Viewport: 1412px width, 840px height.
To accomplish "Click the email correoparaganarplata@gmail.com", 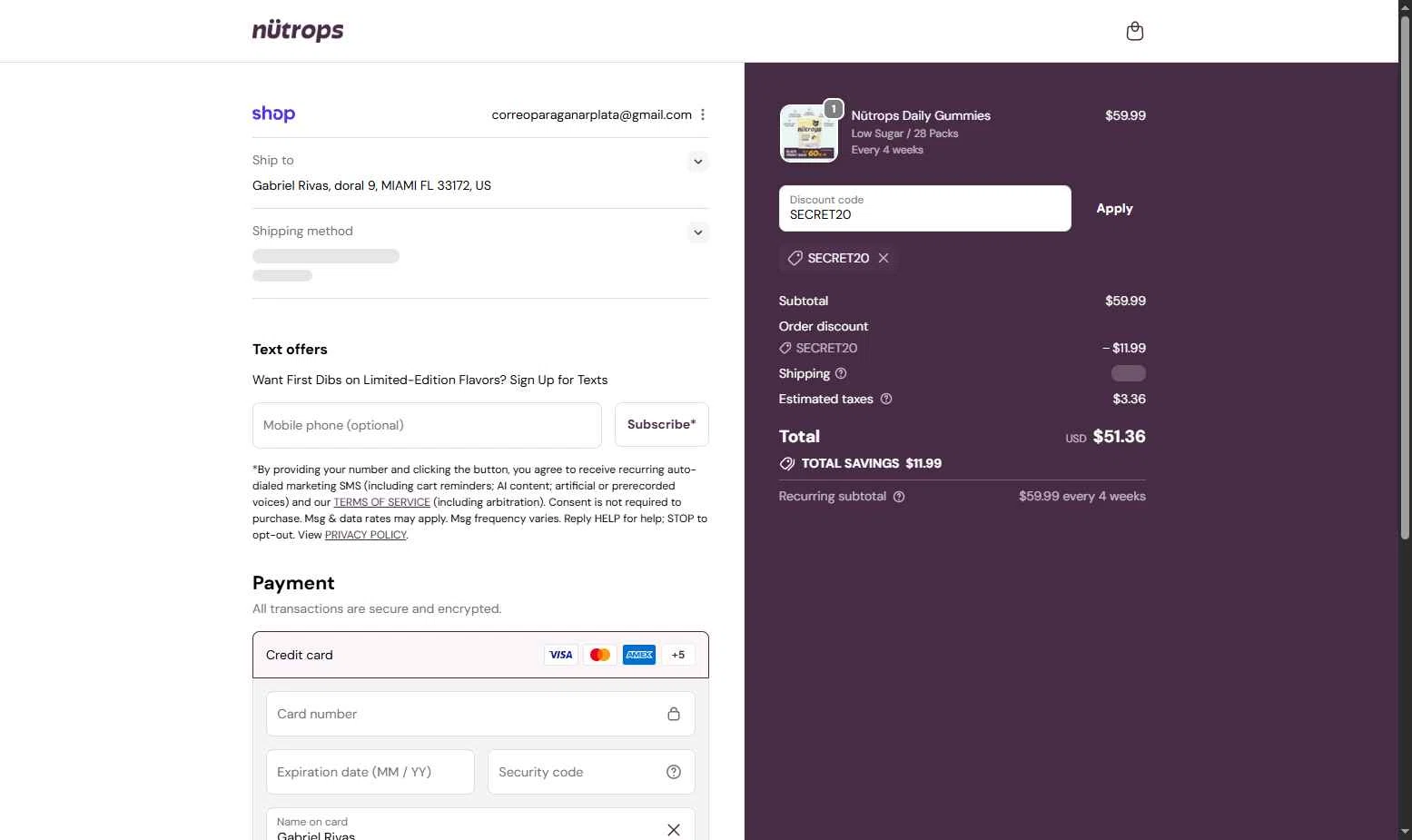I will (x=591, y=114).
